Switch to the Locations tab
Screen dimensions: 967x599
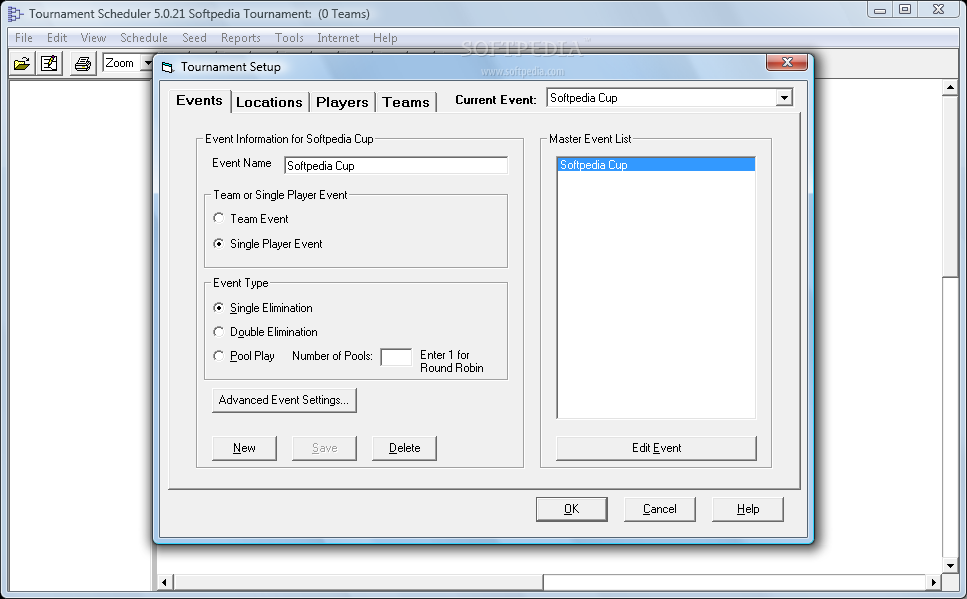click(270, 102)
